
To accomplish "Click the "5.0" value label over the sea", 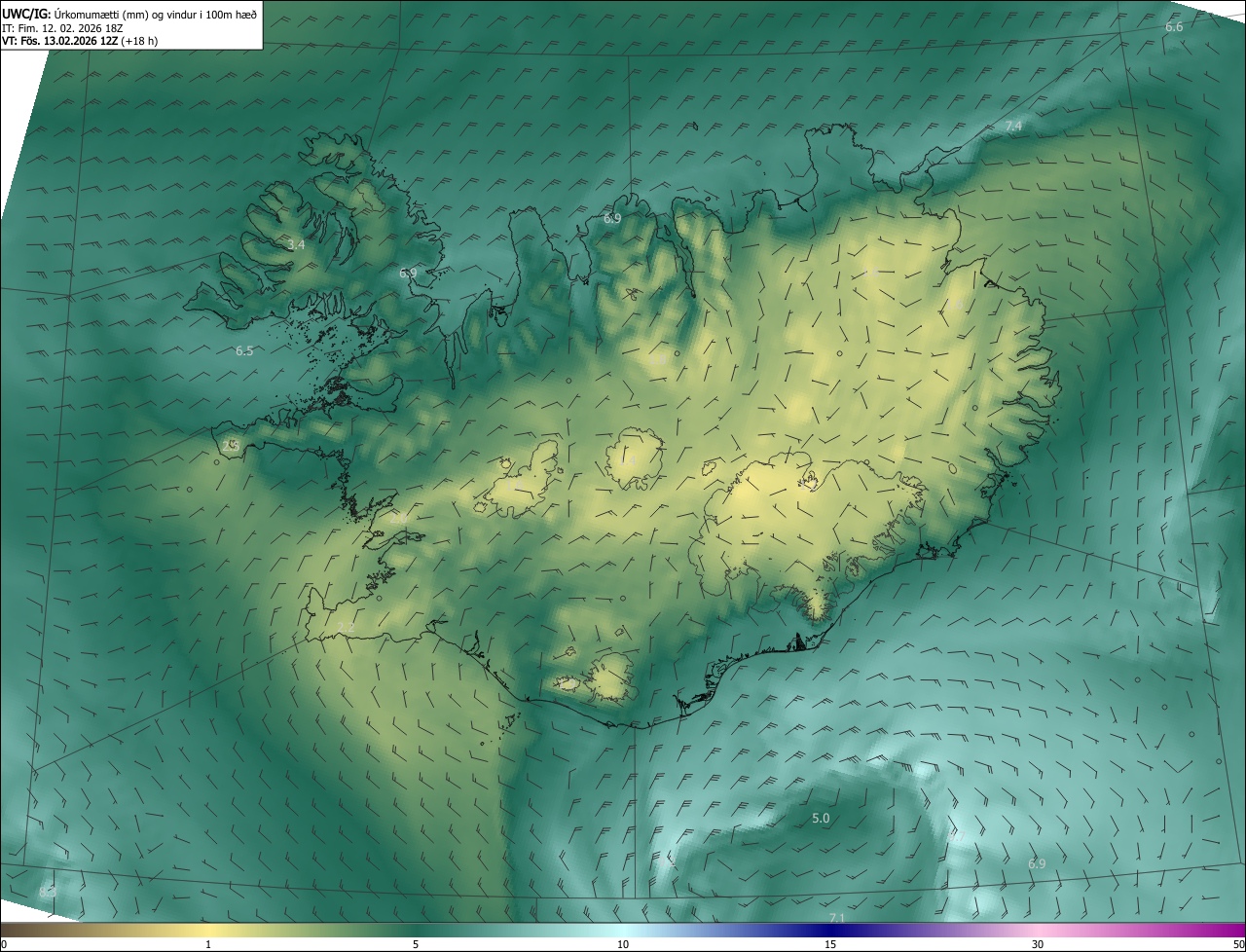I will [821, 819].
